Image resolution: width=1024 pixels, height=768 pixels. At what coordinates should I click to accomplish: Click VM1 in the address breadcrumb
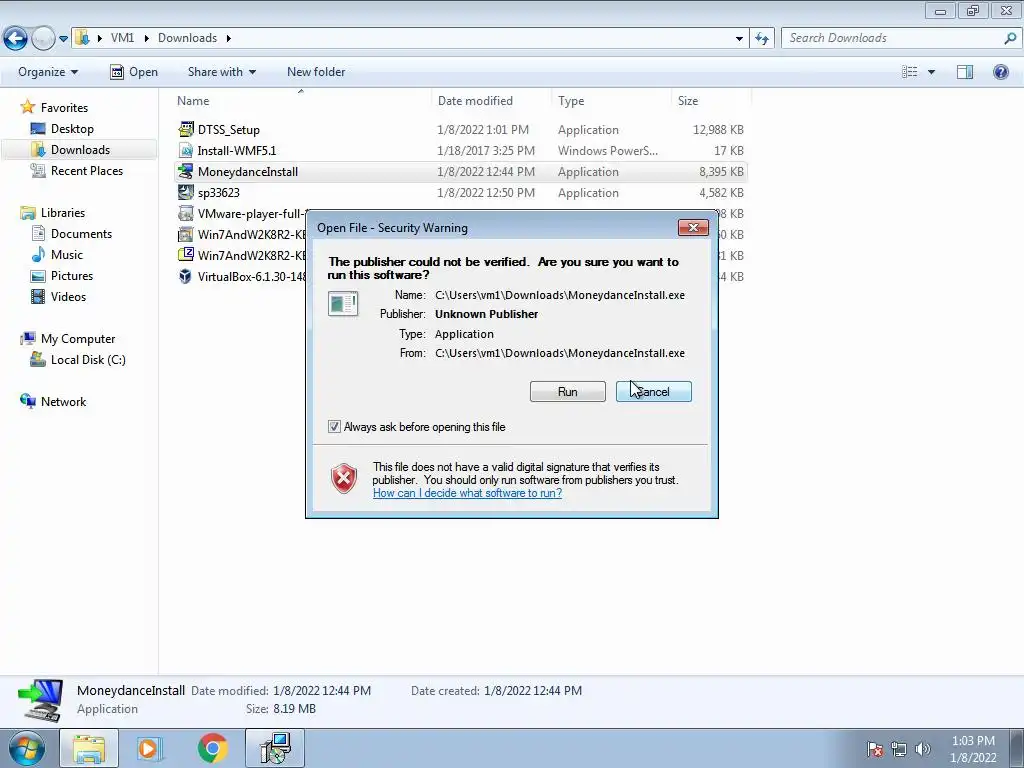coord(122,38)
